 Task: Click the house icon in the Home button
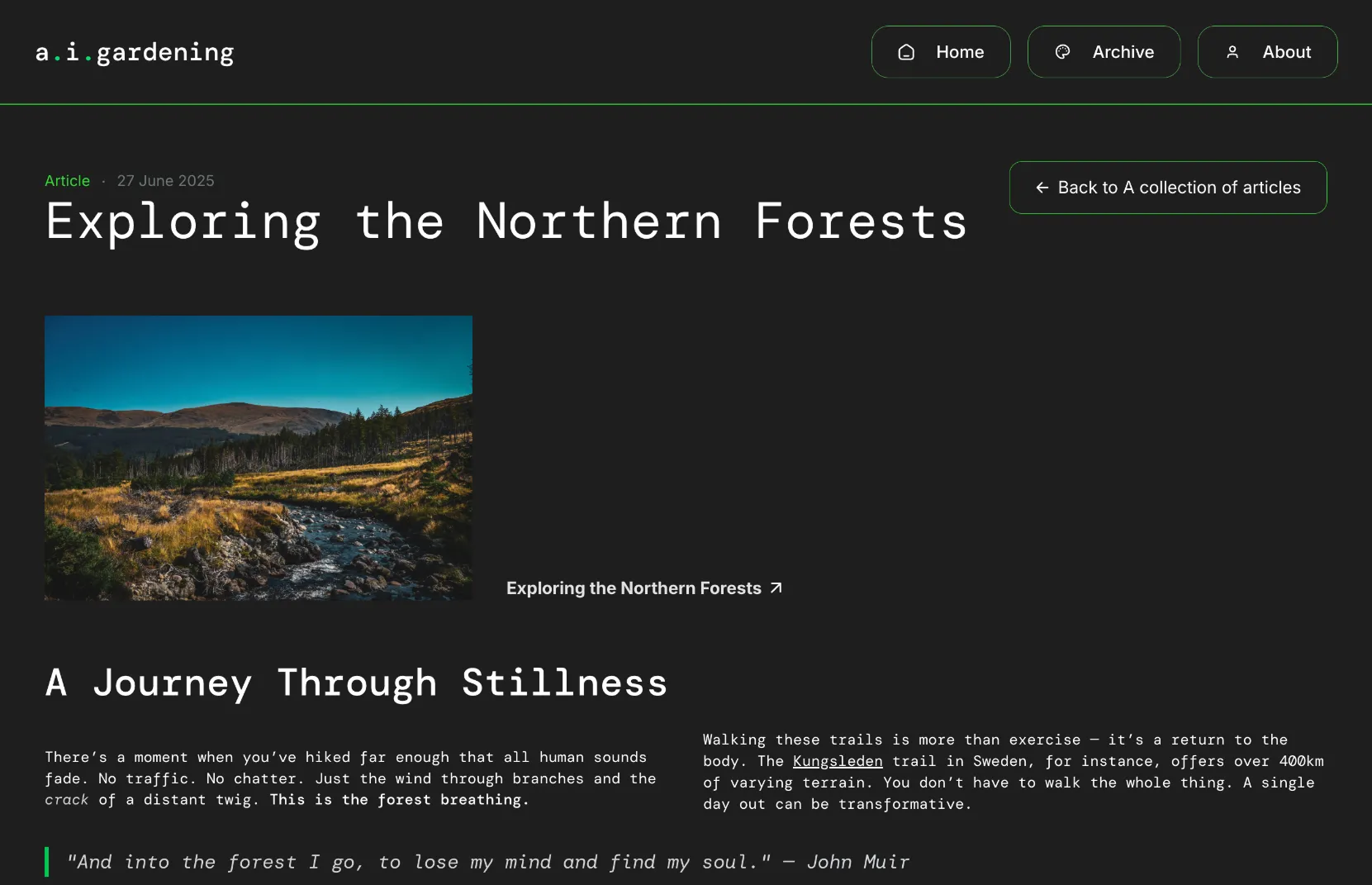[x=906, y=52]
